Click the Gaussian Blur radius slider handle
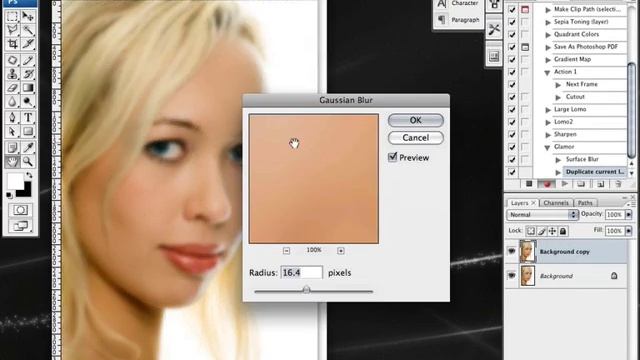 click(307, 290)
